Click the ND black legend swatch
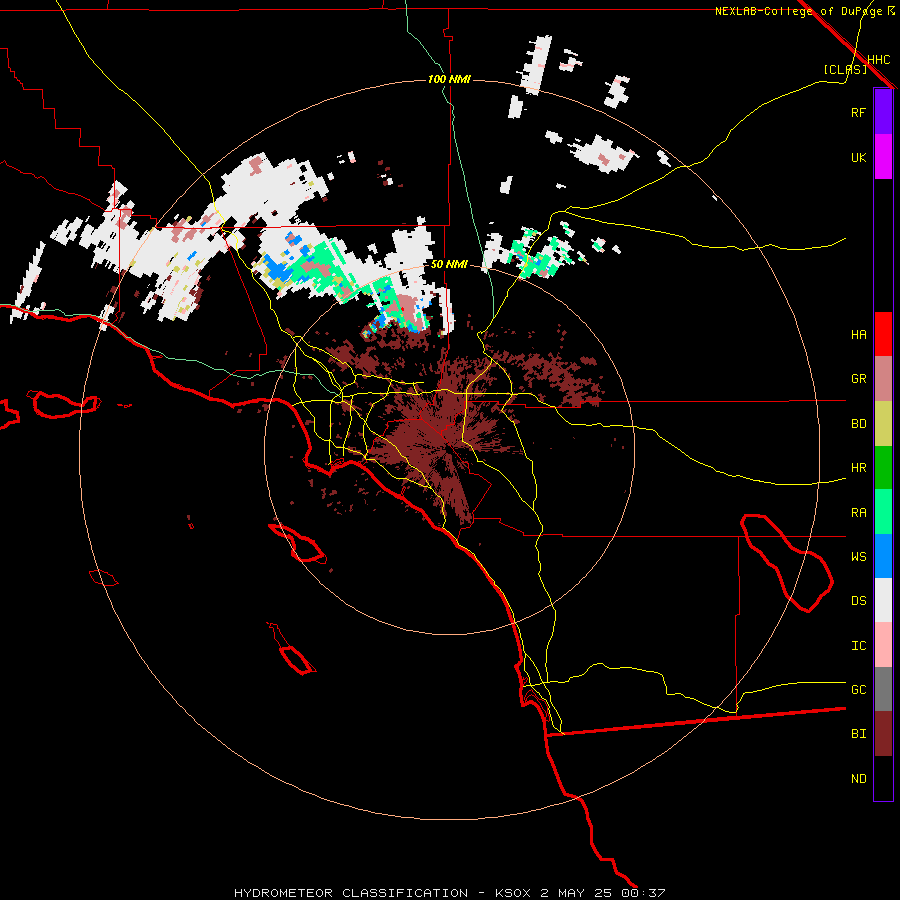 tap(883, 778)
